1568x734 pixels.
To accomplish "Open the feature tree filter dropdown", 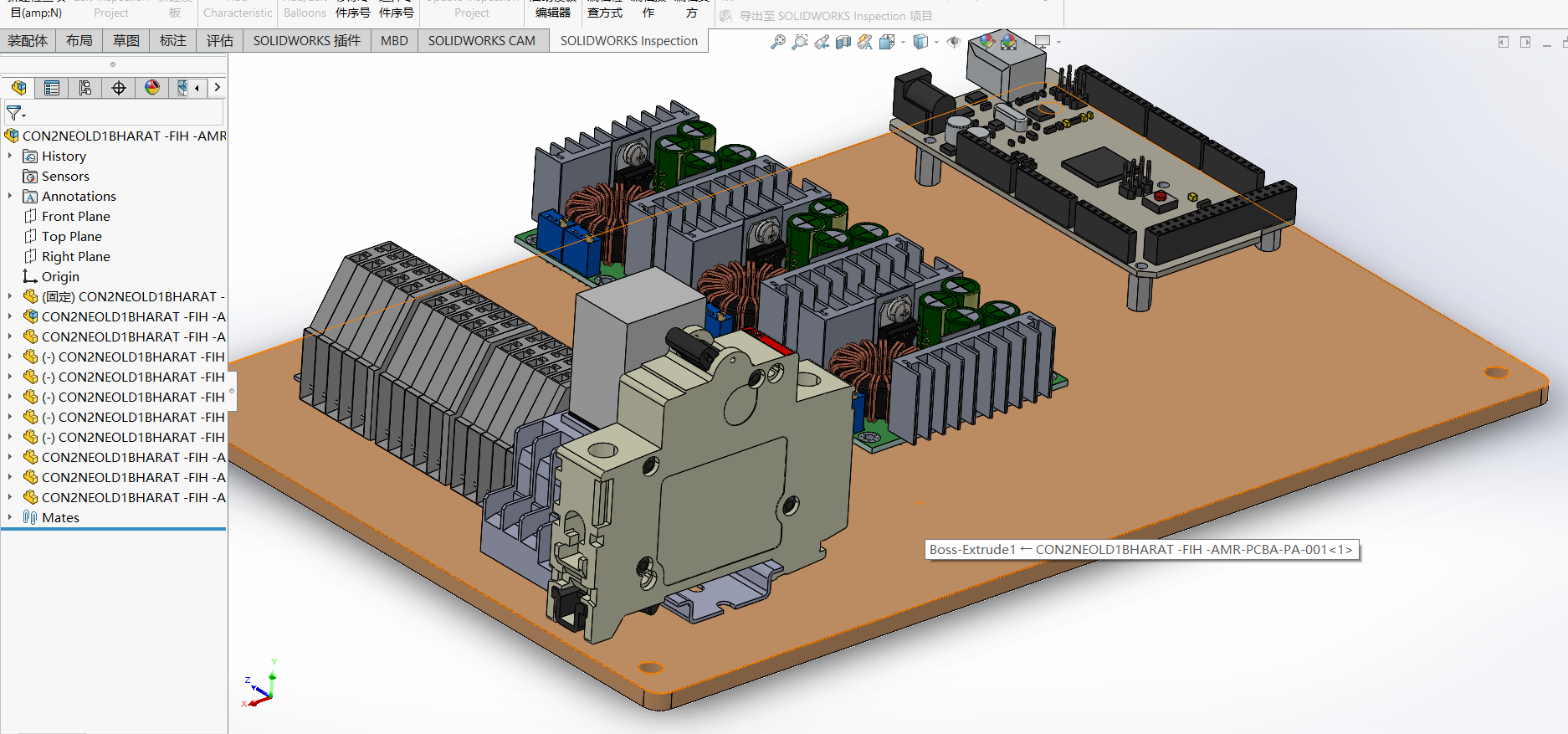I will pyautogui.click(x=16, y=112).
